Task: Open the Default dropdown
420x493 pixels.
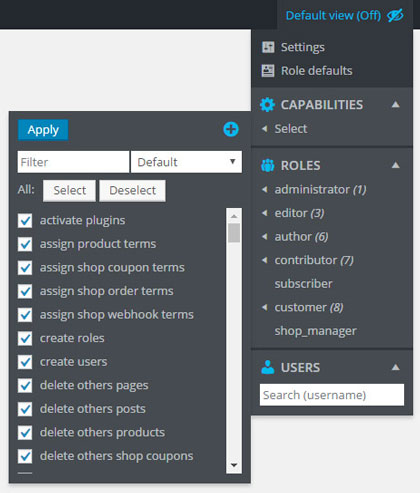Action: click(186, 162)
